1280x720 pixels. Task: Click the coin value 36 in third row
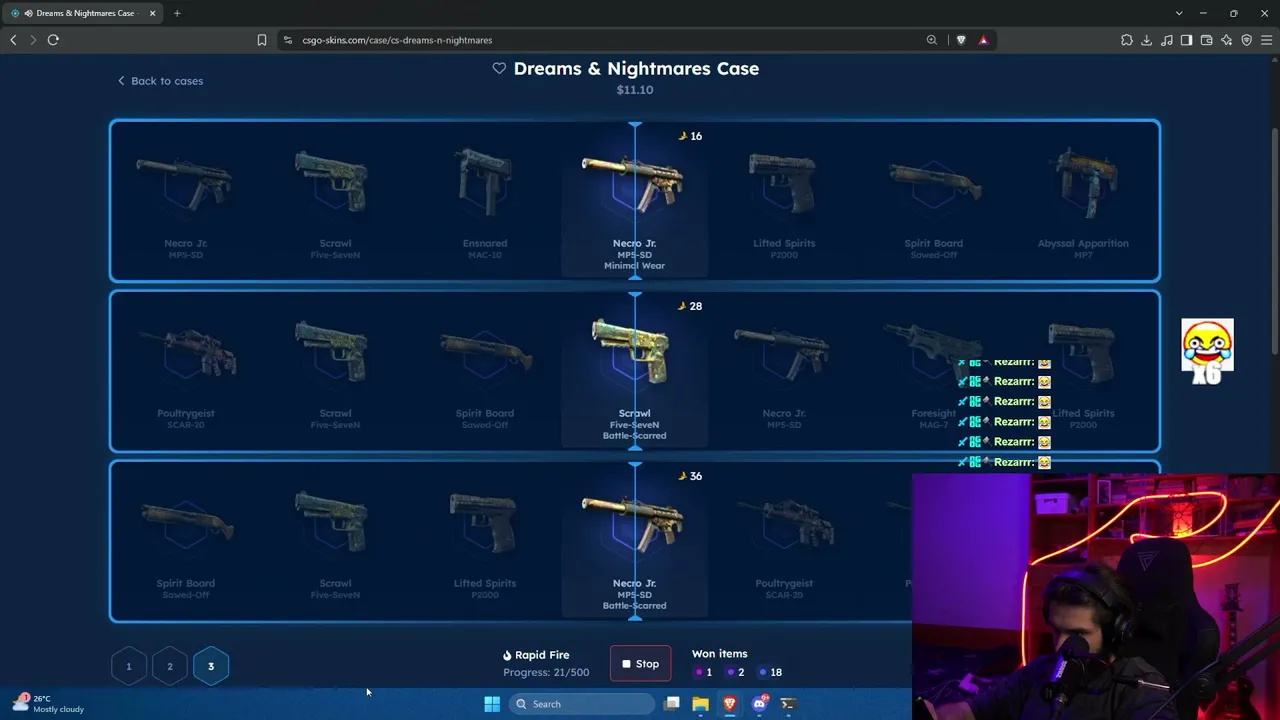point(690,476)
